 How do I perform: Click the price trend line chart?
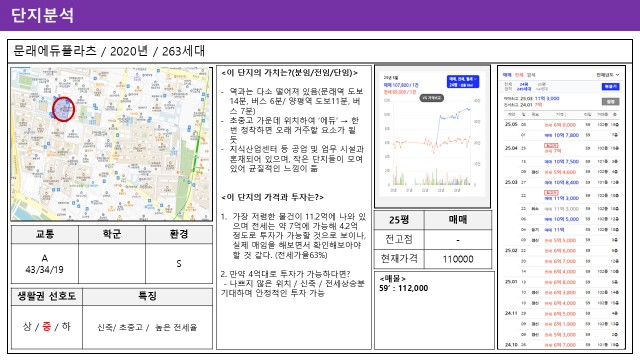431,131
